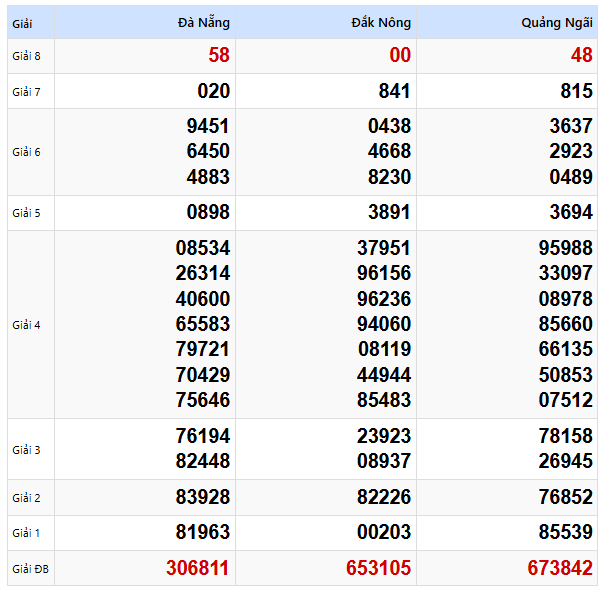Click Quảng Ngãi special prize 673842

(560, 568)
